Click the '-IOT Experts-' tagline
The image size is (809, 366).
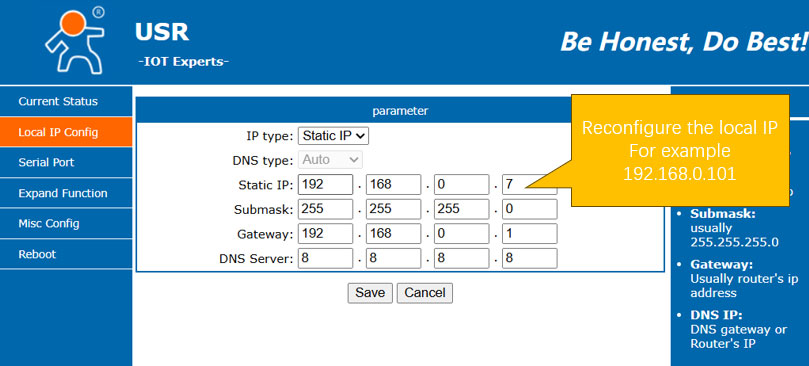pyautogui.click(x=184, y=62)
